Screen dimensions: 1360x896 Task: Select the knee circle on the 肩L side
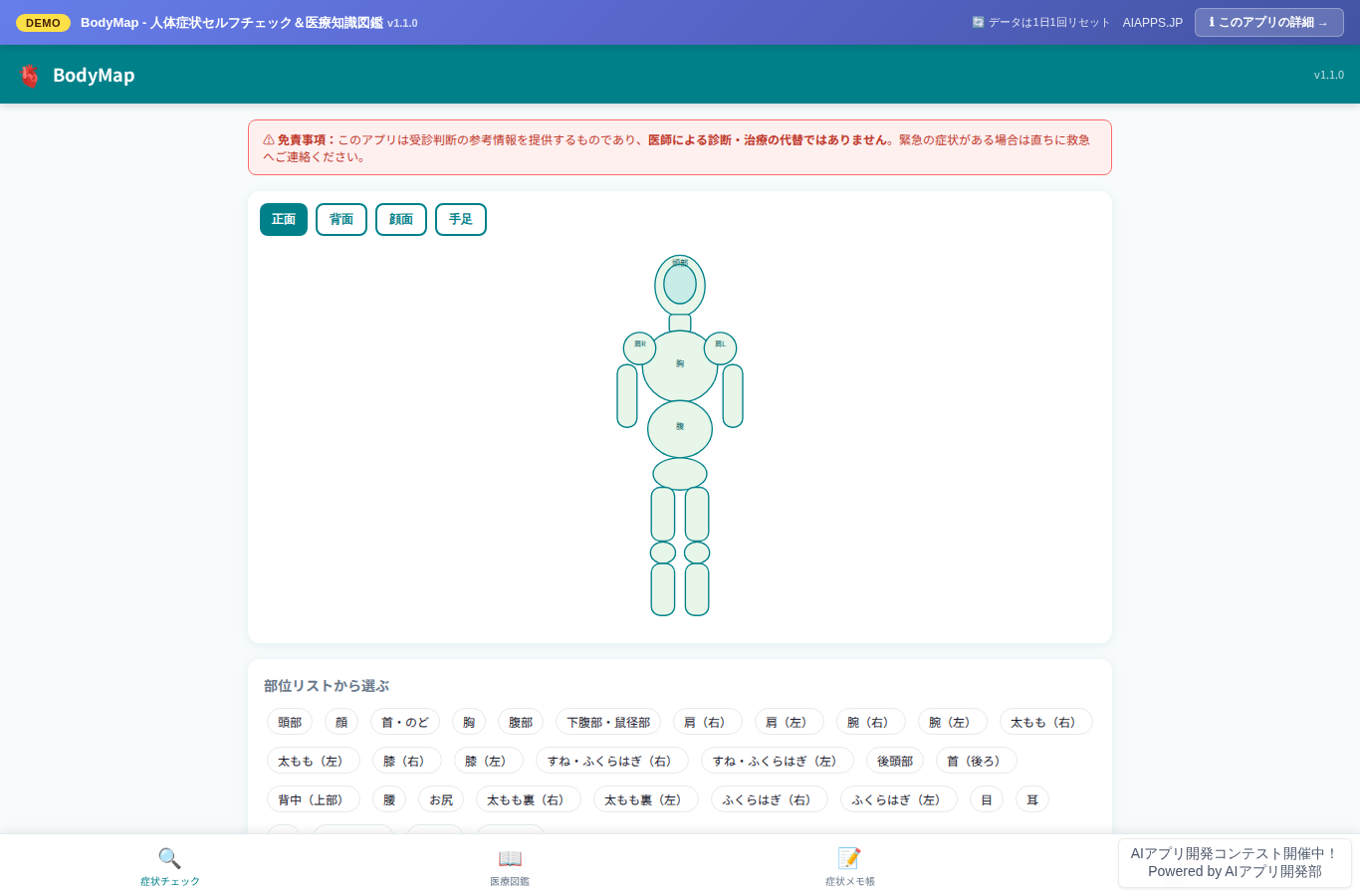[x=697, y=553]
